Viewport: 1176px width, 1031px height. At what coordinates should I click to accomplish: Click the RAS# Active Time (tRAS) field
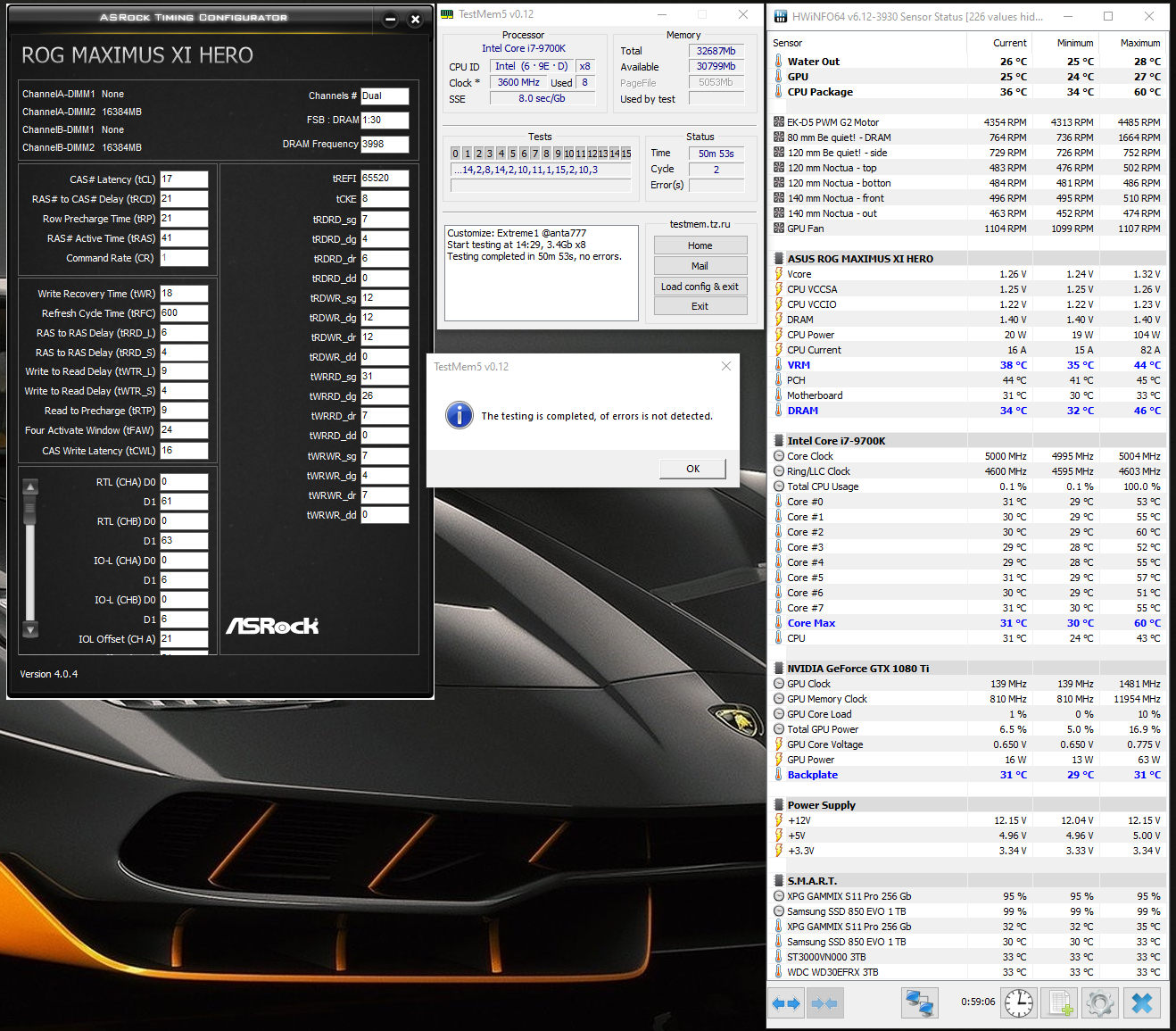click(184, 238)
